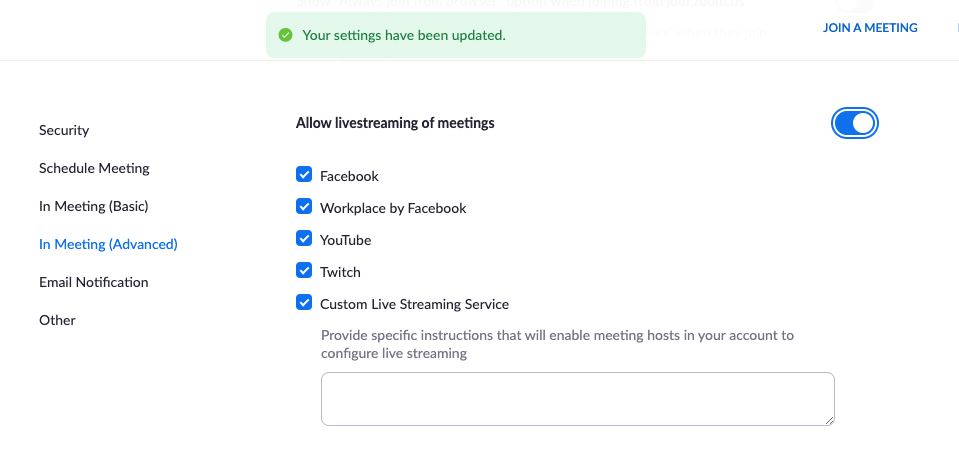Click the settings updated notification banner
The image size is (959, 464).
tap(456, 35)
